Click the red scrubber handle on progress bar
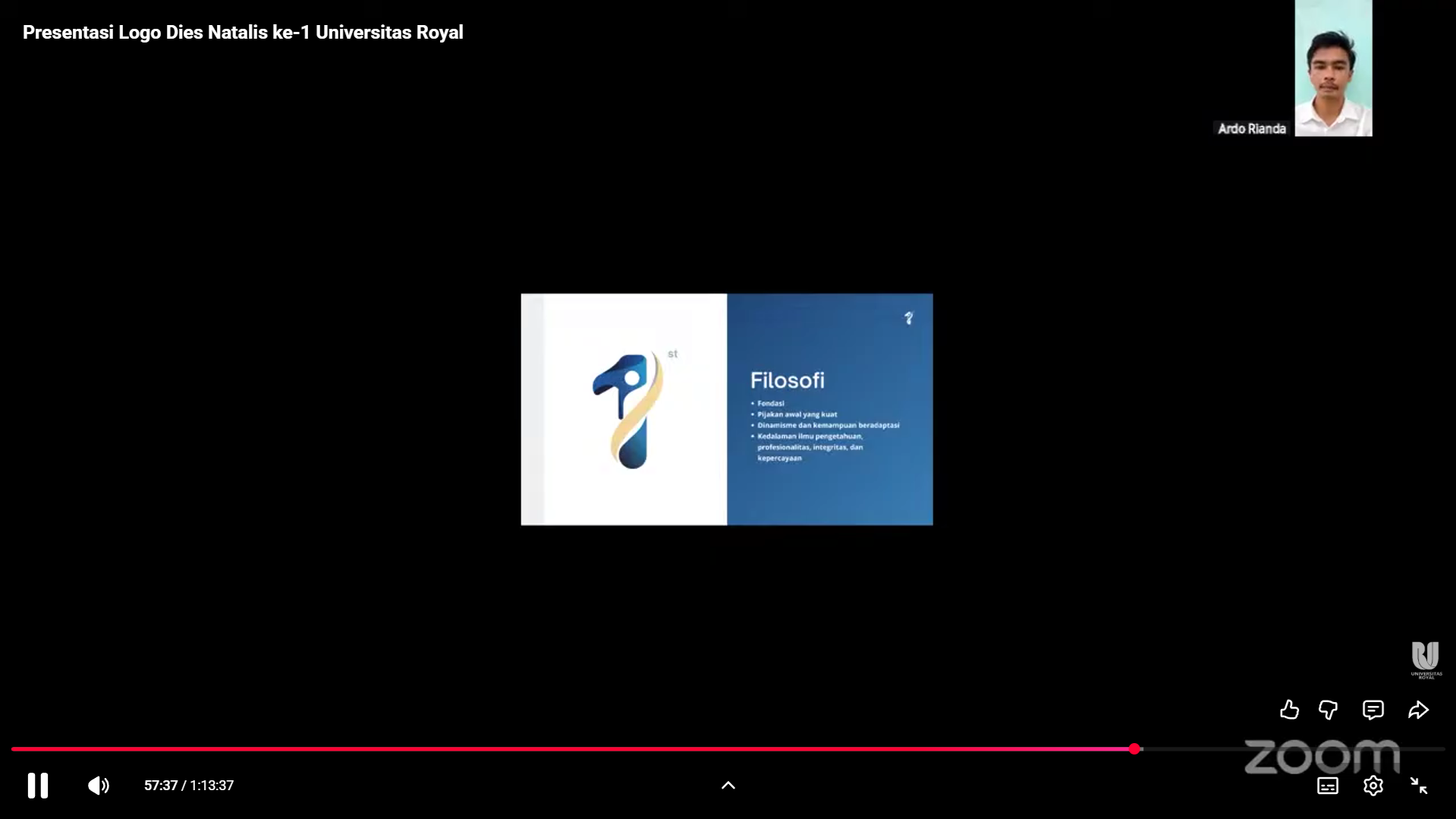This screenshot has height=819, width=1456. point(1134,749)
